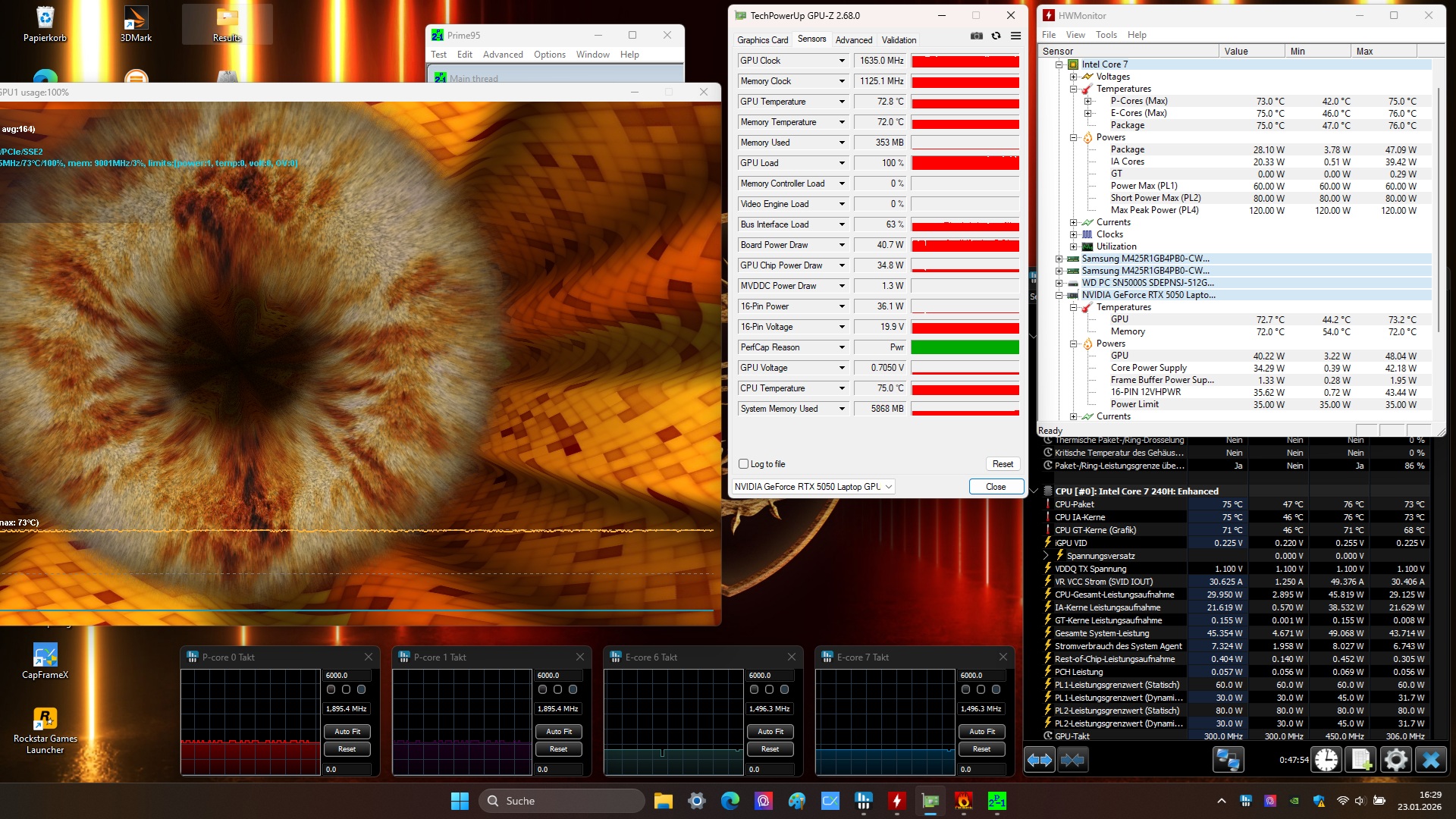The image size is (1456, 819).
Task: Click the GPU-Z screenshot camera icon
Action: pyautogui.click(x=976, y=36)
